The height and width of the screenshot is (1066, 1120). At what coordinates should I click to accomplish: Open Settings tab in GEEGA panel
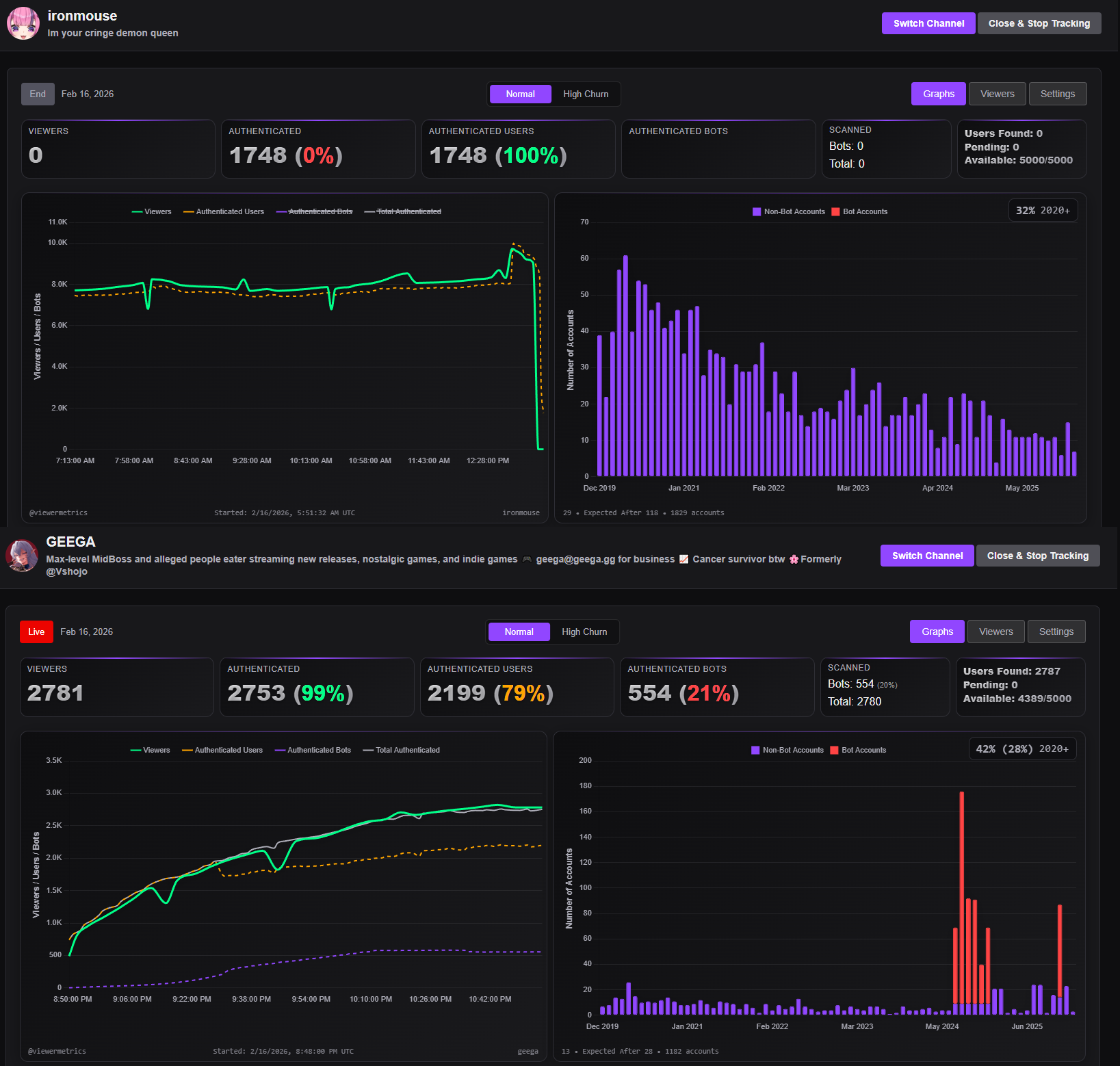(x=1056, y=632)
